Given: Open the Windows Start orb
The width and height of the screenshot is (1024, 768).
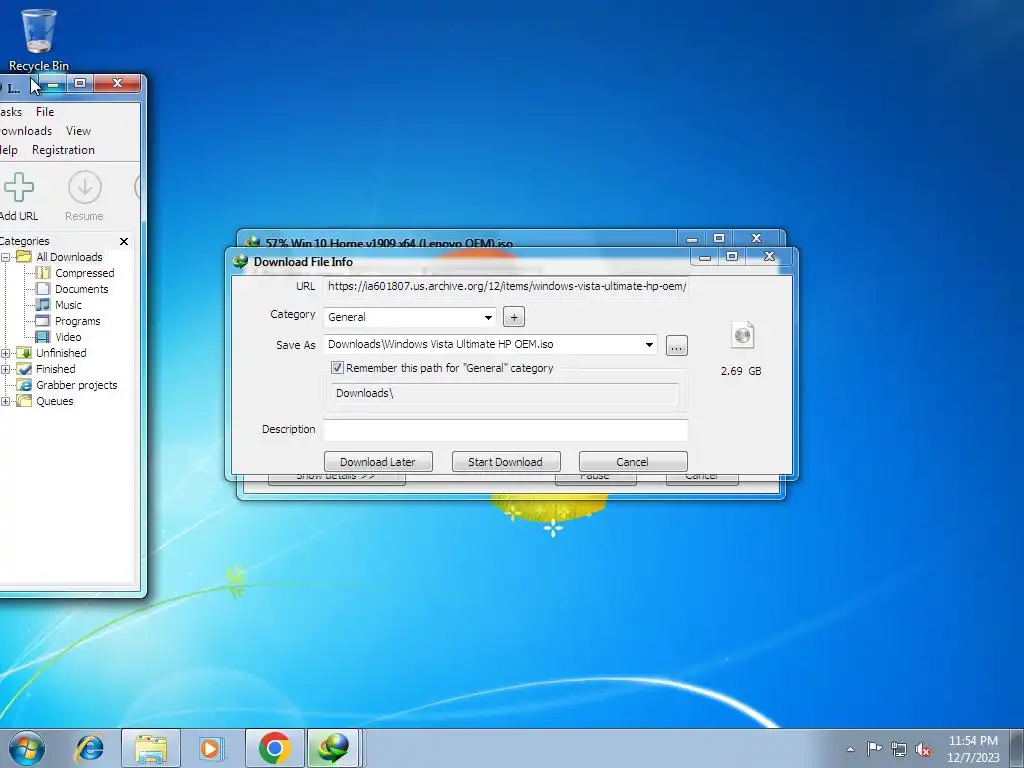Looking at the screenshot, I should (27, 748).
